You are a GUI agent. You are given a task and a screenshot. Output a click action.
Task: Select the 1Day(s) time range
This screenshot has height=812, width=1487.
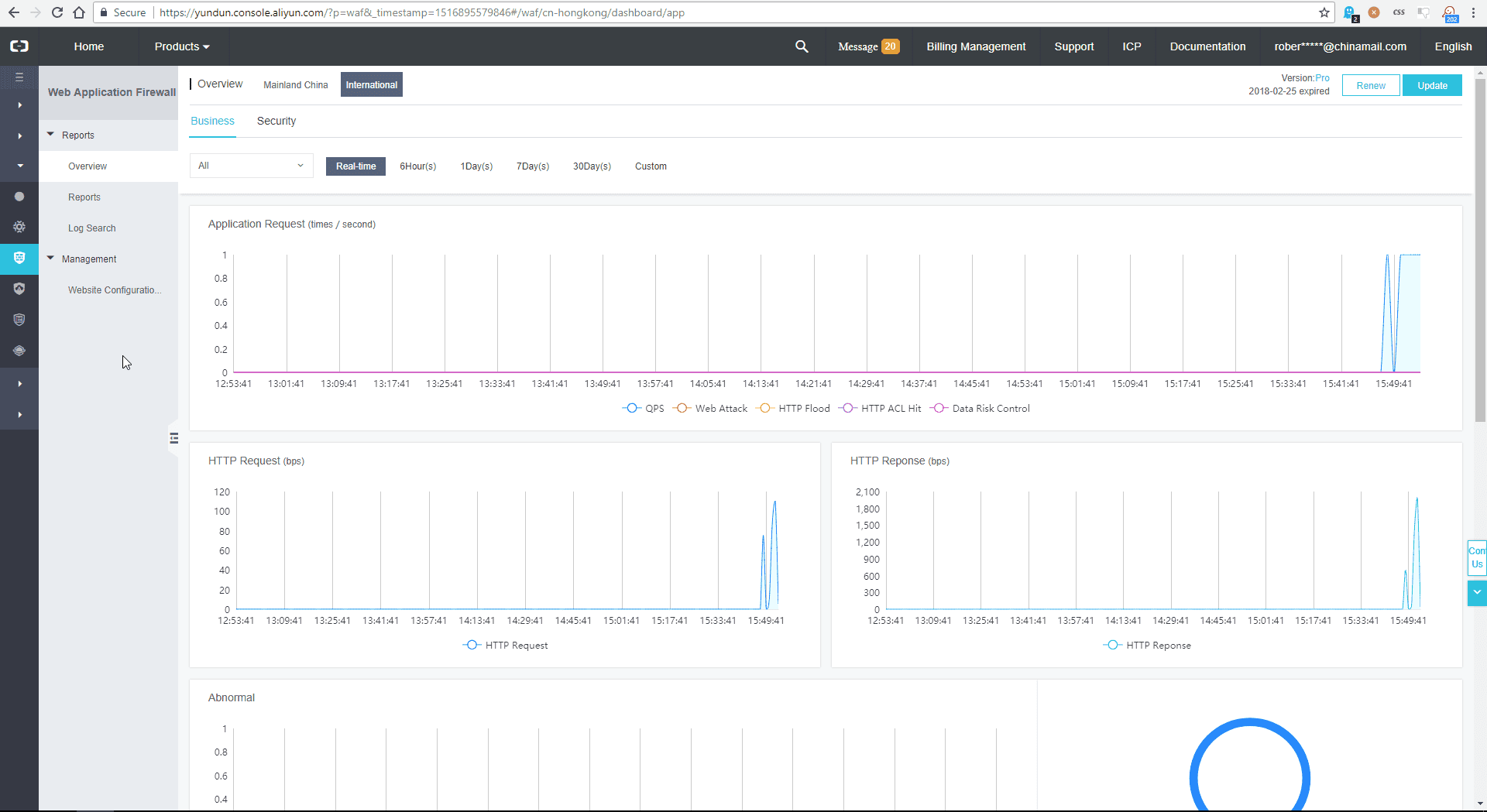476,166
